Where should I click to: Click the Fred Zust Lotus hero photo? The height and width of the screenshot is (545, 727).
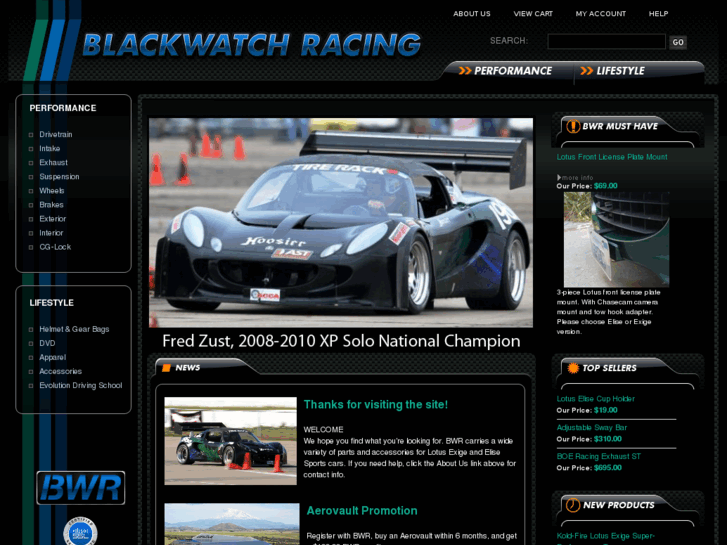(341, 223)
